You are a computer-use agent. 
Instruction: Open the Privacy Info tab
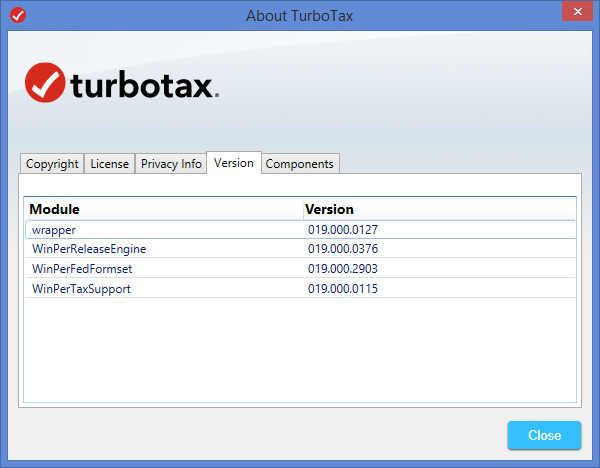click(x=171, y=164)
